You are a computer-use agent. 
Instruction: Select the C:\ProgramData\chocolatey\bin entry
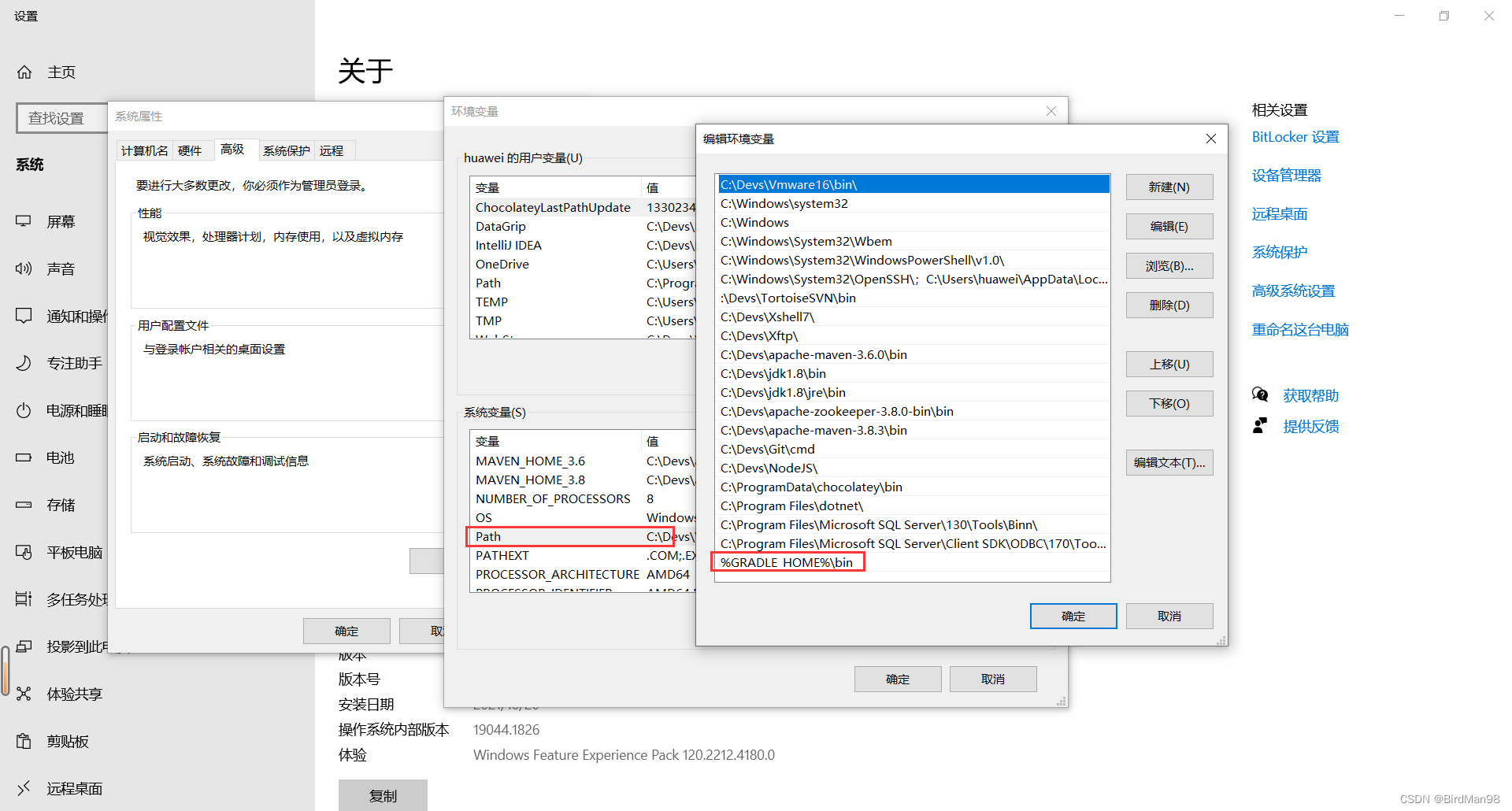(913, 487)
